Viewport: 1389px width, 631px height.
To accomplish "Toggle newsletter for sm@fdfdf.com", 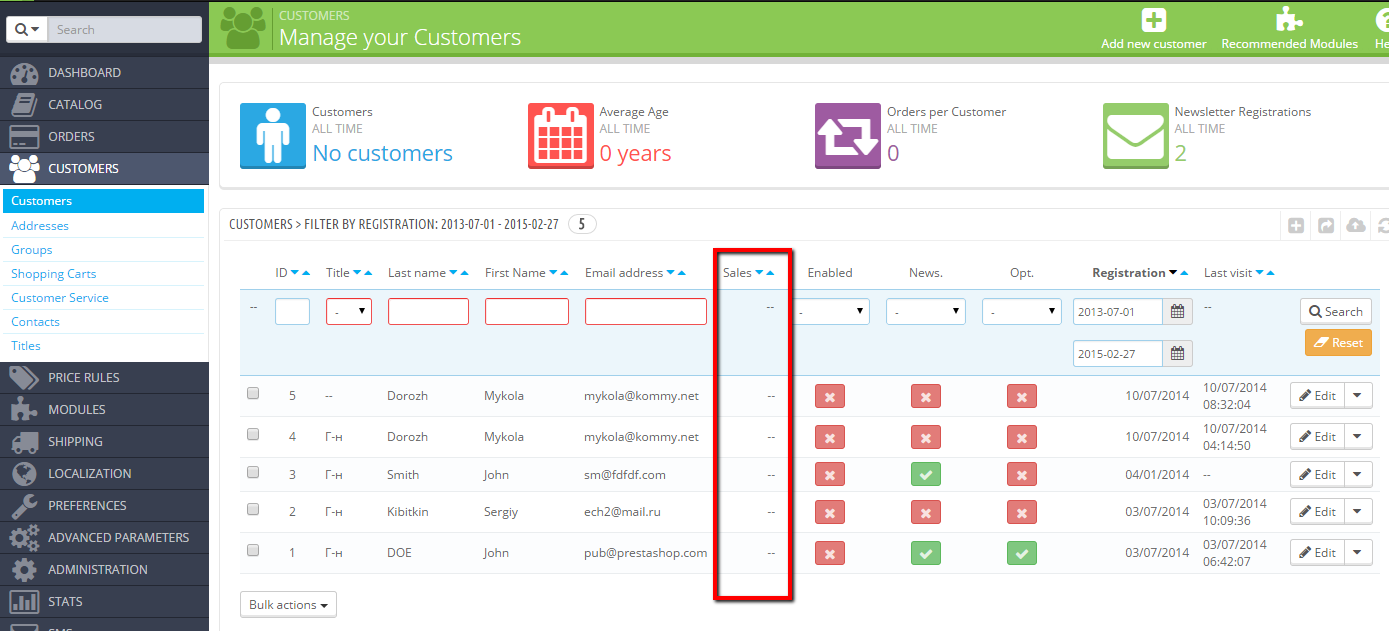I will click(926, 475).
